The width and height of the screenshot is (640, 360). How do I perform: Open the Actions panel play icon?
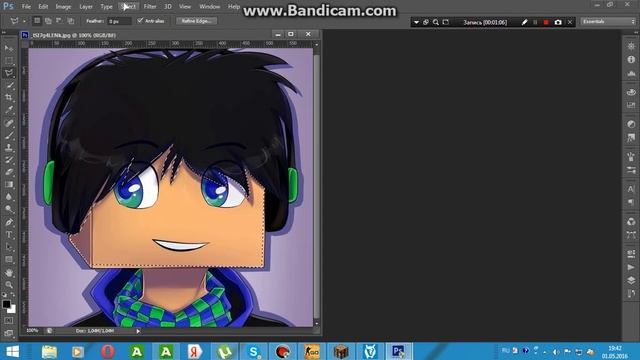click(x=631, y=267)
